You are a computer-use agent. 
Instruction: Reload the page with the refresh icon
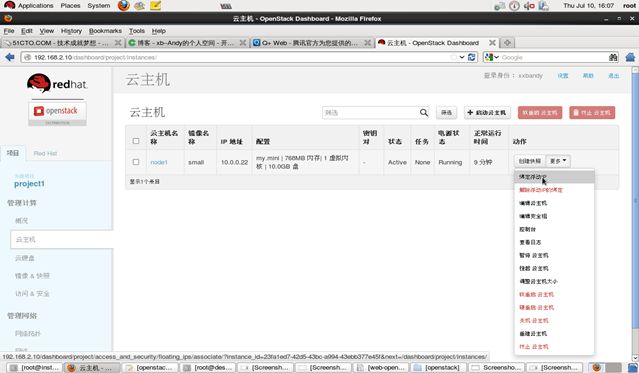coord(472,57)
